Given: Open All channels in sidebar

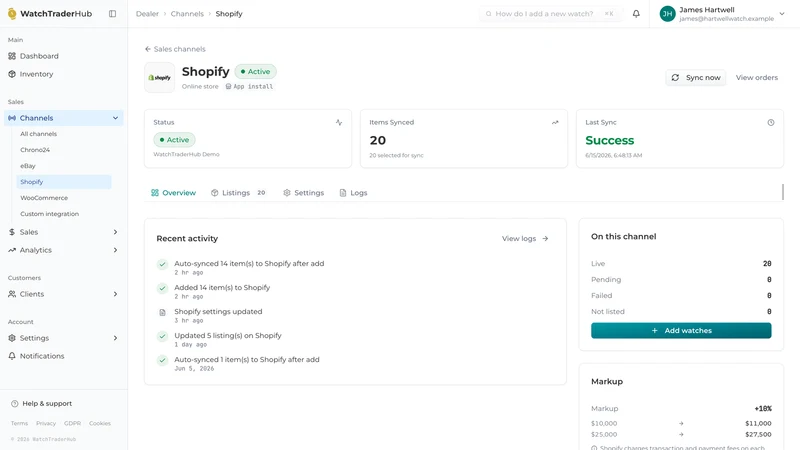Looking at the screenshot, I should pyautogui.click(x=39, y=134).
